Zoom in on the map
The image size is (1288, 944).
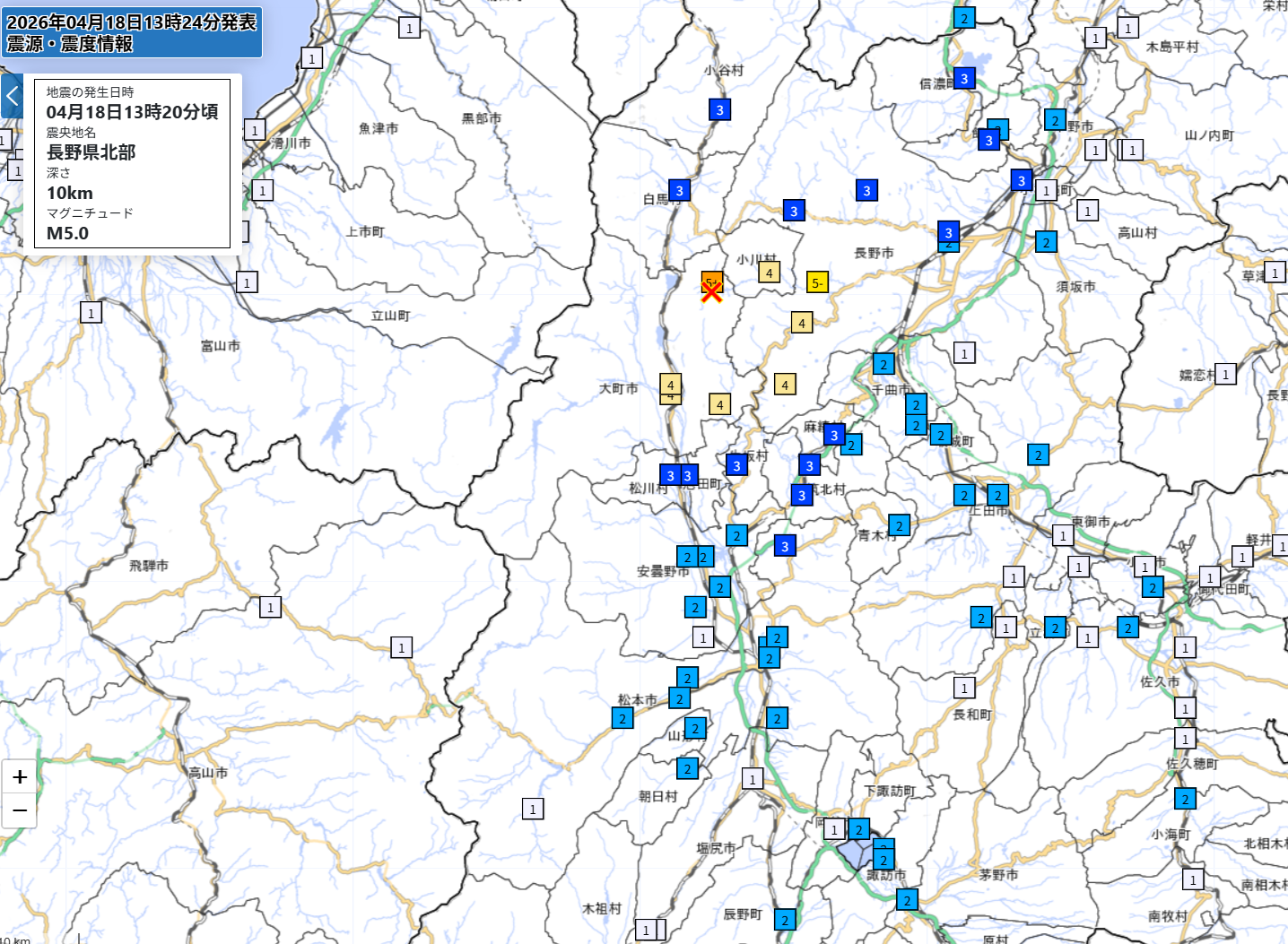[20, 777]
